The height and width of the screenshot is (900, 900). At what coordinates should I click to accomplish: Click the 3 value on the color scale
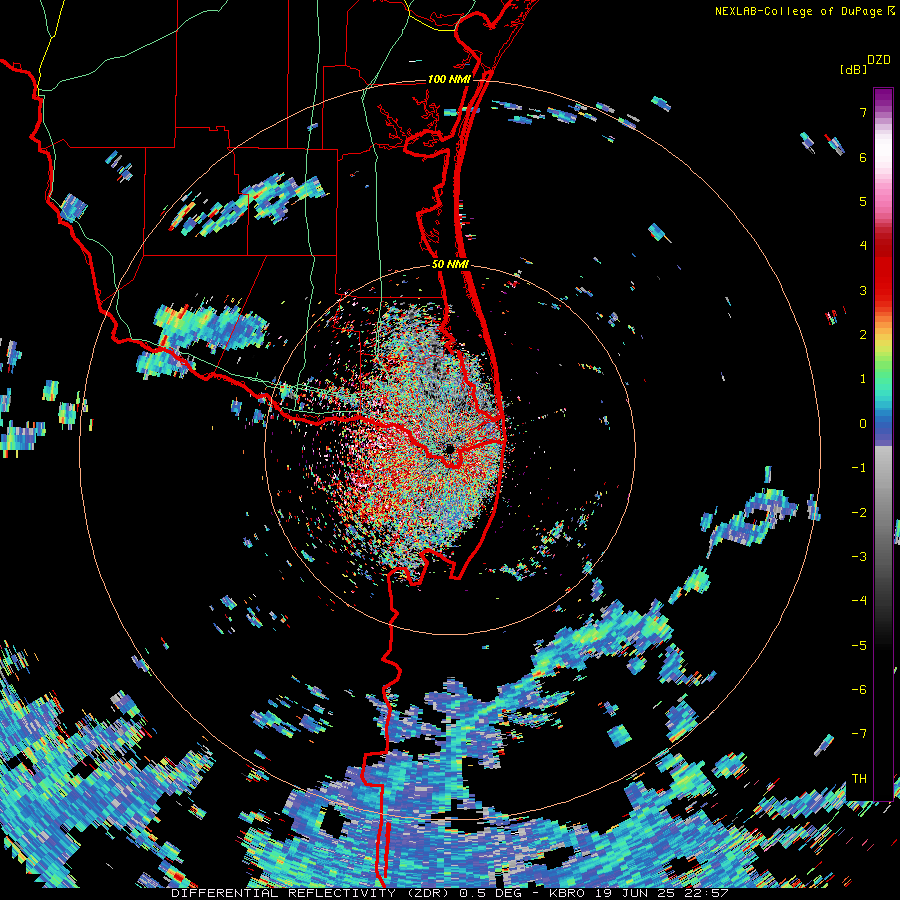pyautogui.click(x=863, y=290)
